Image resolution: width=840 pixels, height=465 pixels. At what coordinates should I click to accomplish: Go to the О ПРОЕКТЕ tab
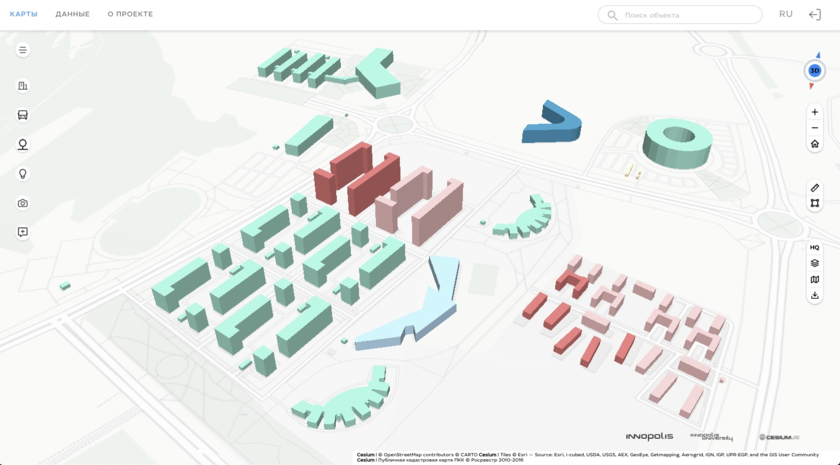tap(130, 15)
